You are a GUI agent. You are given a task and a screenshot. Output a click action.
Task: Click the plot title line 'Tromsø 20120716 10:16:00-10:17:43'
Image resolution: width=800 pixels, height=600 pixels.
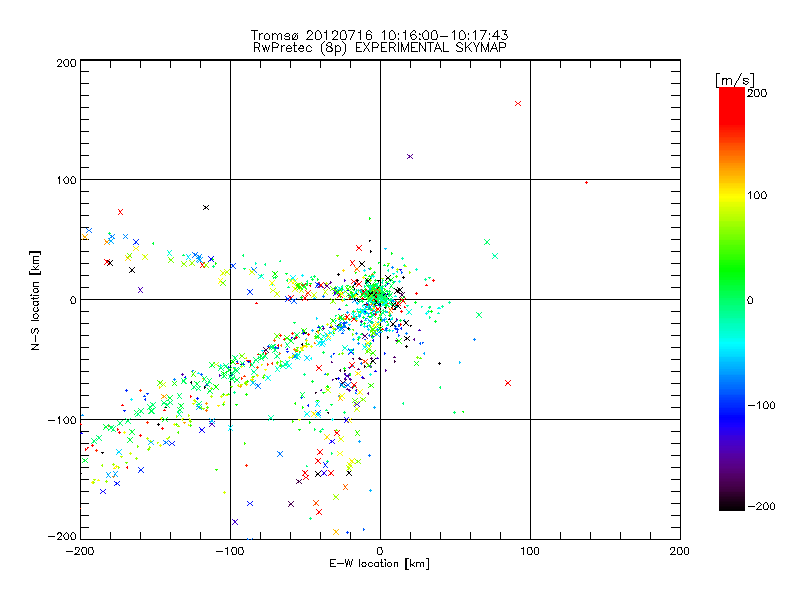point(380,35)
